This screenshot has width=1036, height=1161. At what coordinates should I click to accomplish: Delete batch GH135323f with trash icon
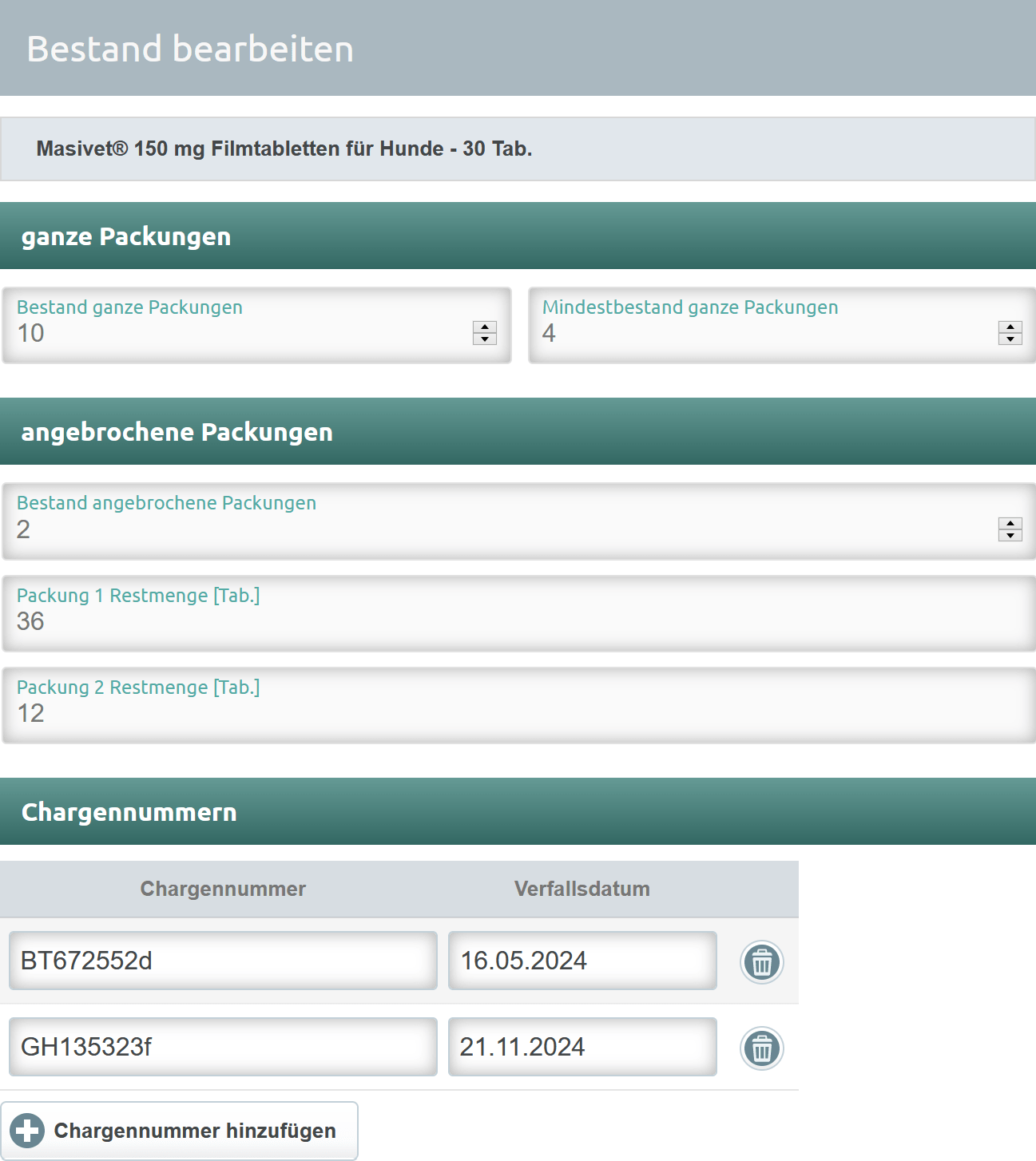762,1048
